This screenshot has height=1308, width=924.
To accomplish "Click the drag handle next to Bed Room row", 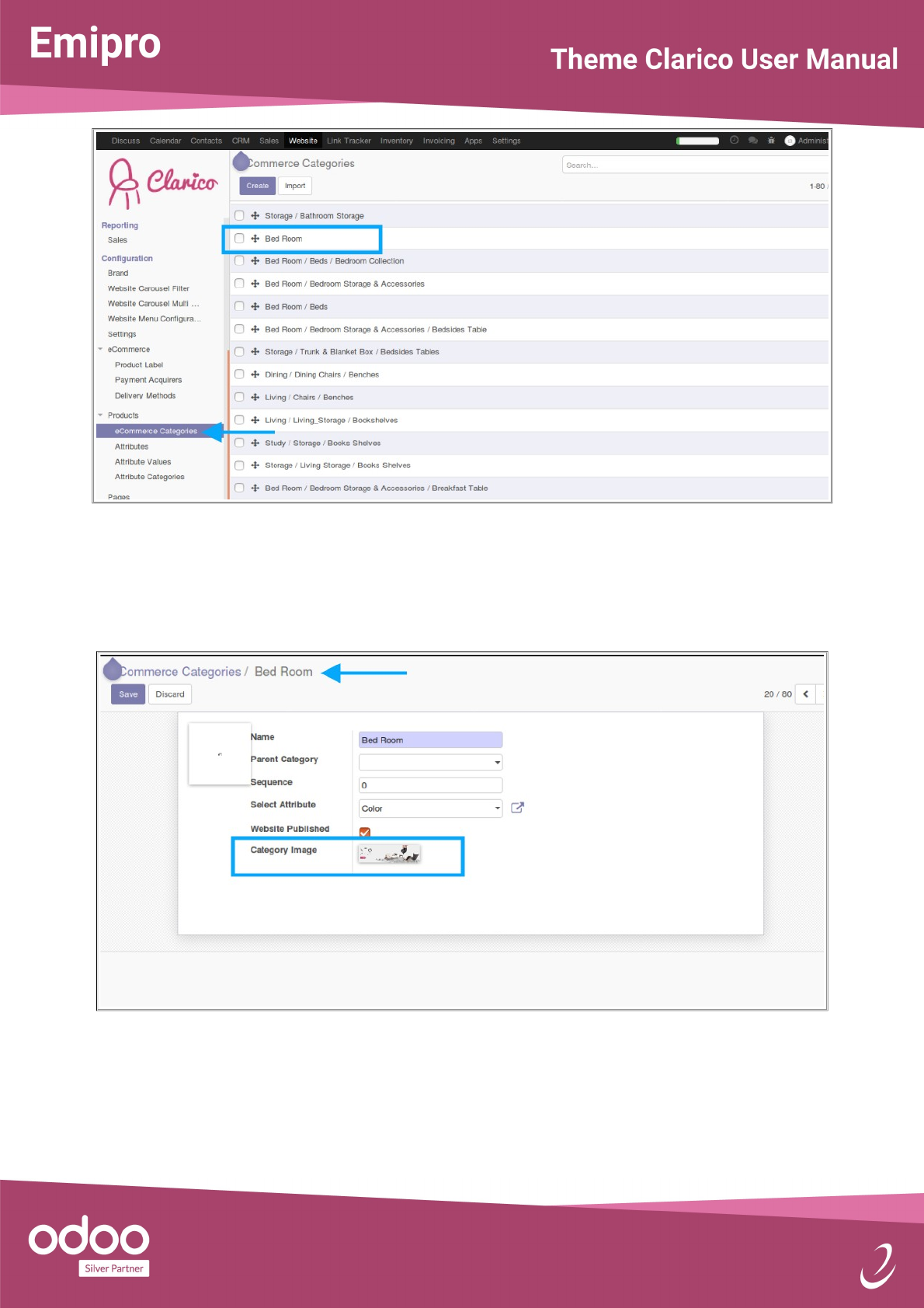I will pos(255,238).
